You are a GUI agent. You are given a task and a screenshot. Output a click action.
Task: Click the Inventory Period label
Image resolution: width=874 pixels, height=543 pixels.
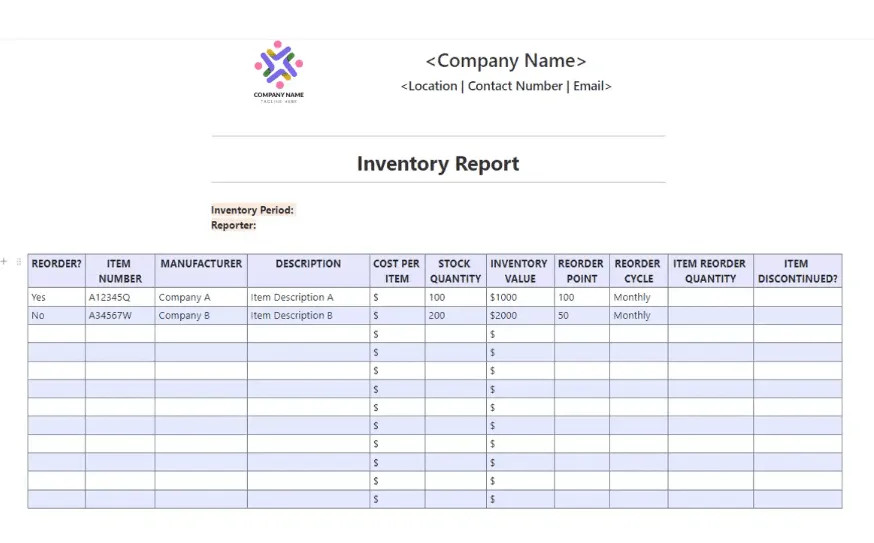coord(252,210)
